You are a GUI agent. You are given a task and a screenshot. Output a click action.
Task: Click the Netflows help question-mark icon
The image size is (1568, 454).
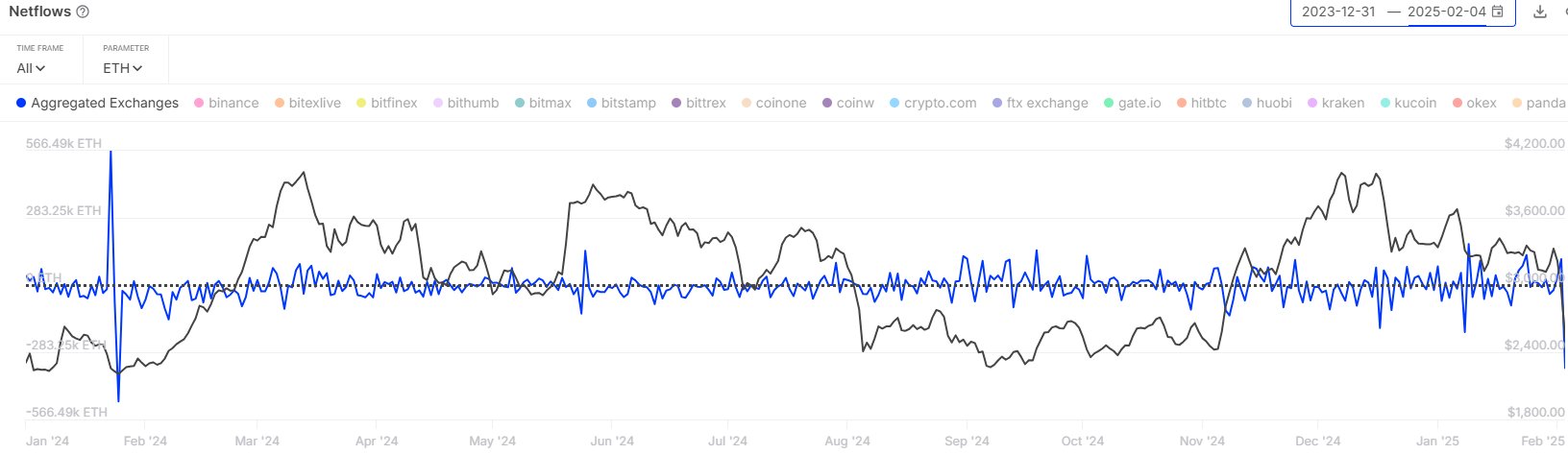83,12
